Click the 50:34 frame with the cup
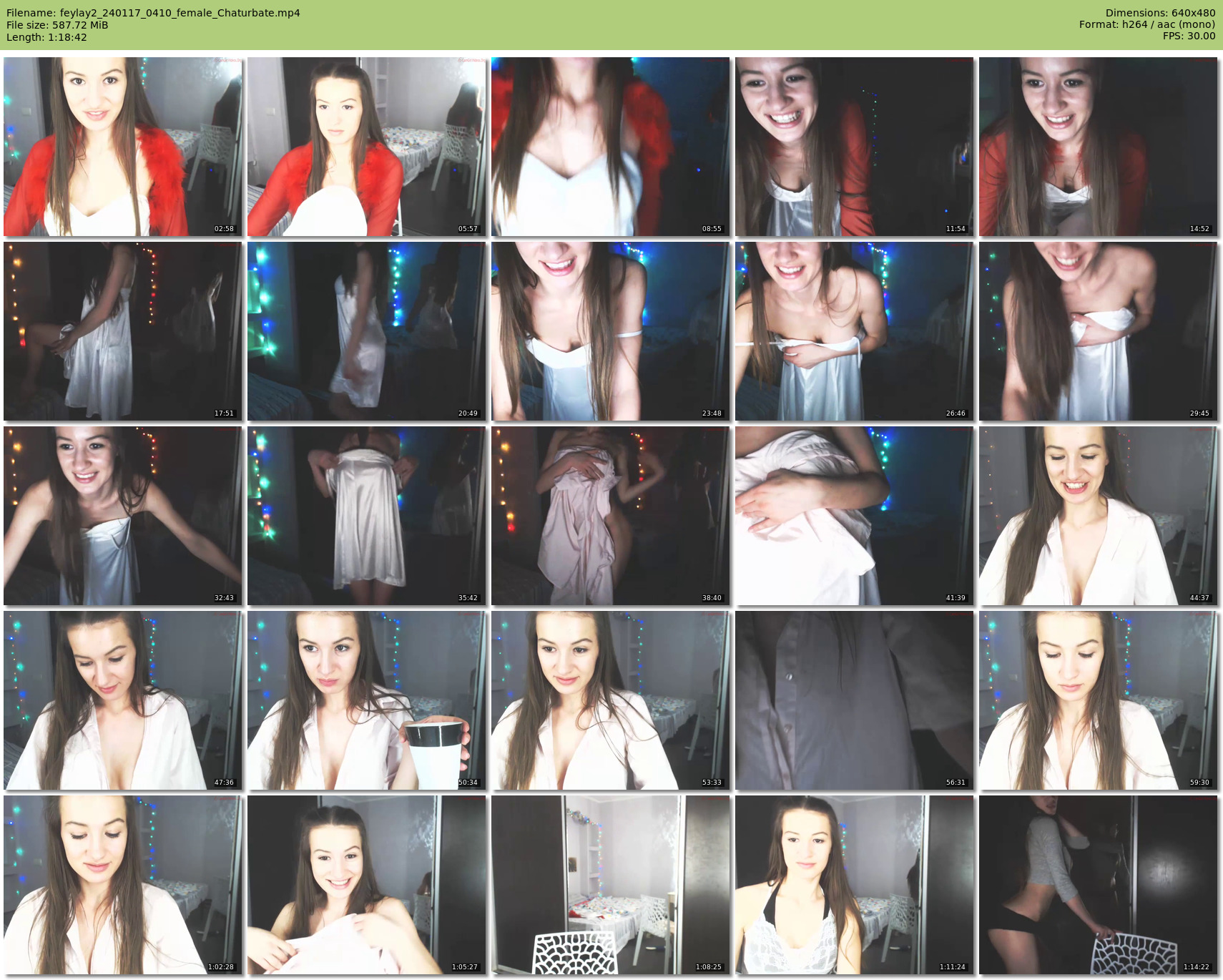1223x980 pixels. click(367, 700)
